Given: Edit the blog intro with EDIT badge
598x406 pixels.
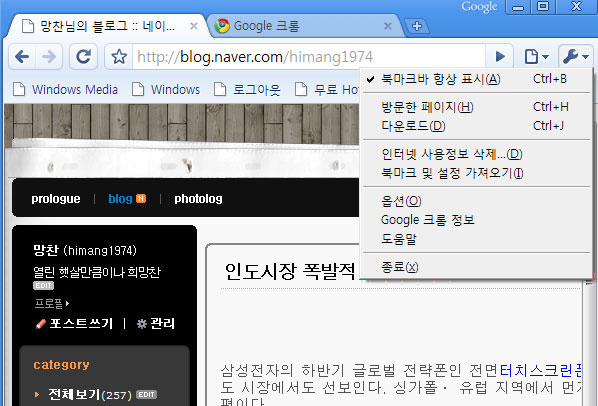Looking at the screenshot, I should tap(43, 286).
